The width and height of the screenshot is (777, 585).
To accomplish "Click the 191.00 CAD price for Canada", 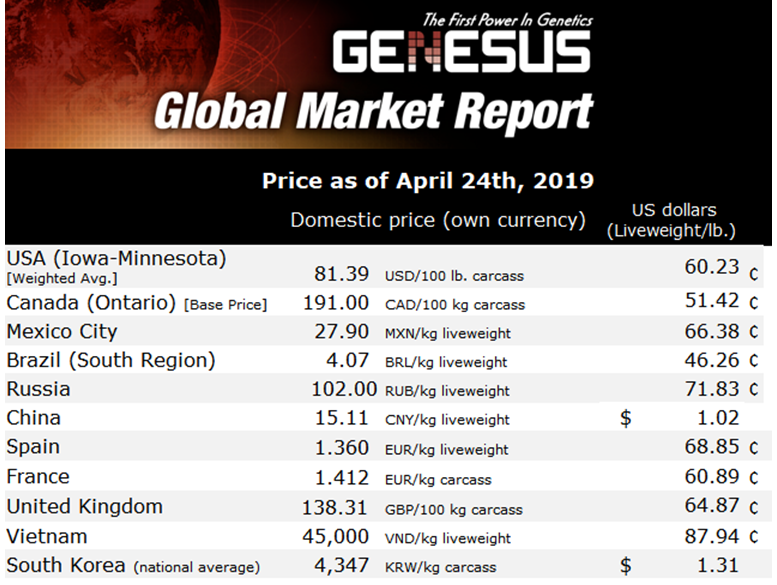I will tap(336, 303).
